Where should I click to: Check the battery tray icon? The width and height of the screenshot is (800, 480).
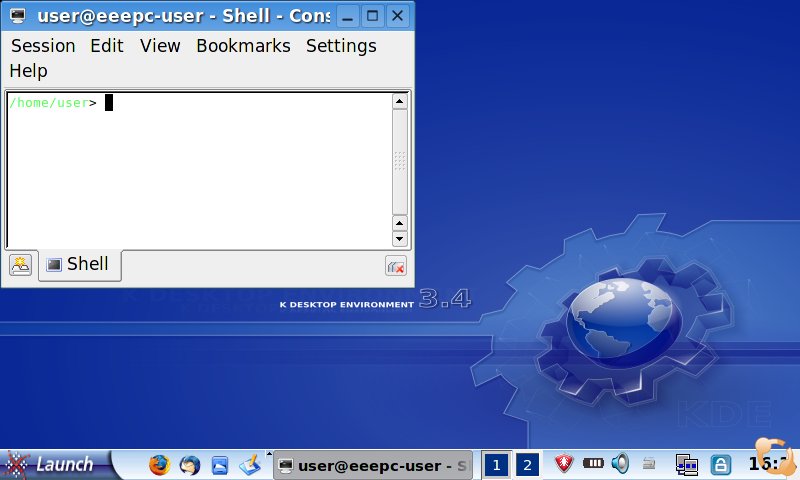click(x=593, y=463)
